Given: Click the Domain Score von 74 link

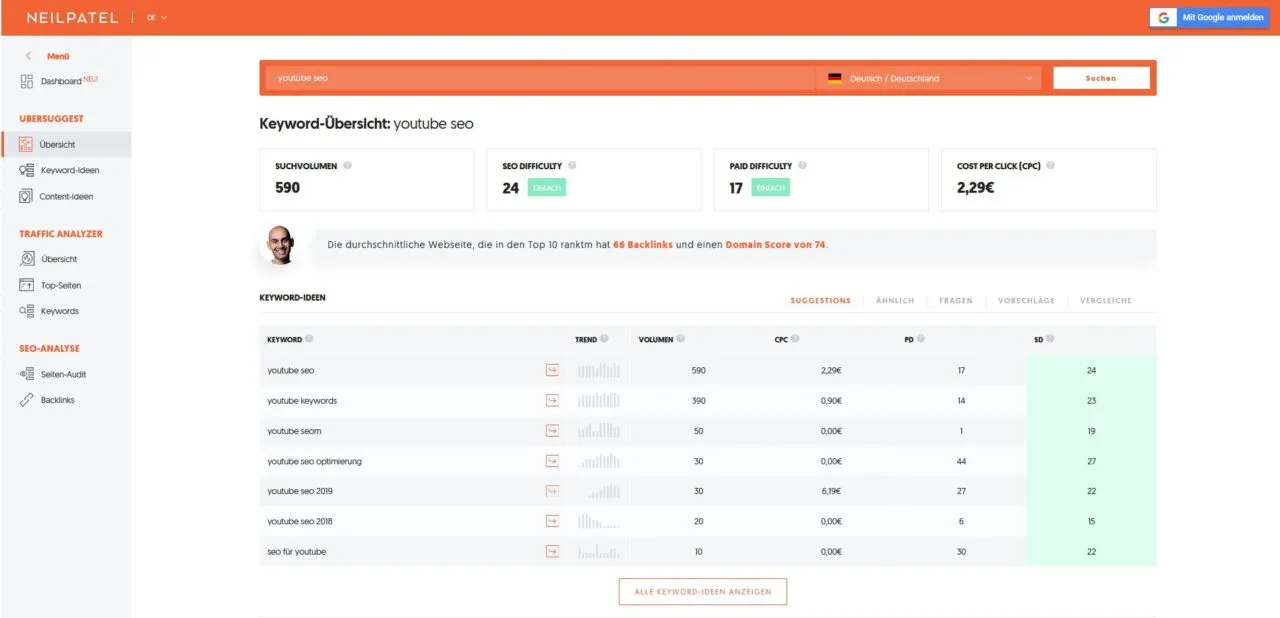Looking at the screenshot, I should [776, 244].
